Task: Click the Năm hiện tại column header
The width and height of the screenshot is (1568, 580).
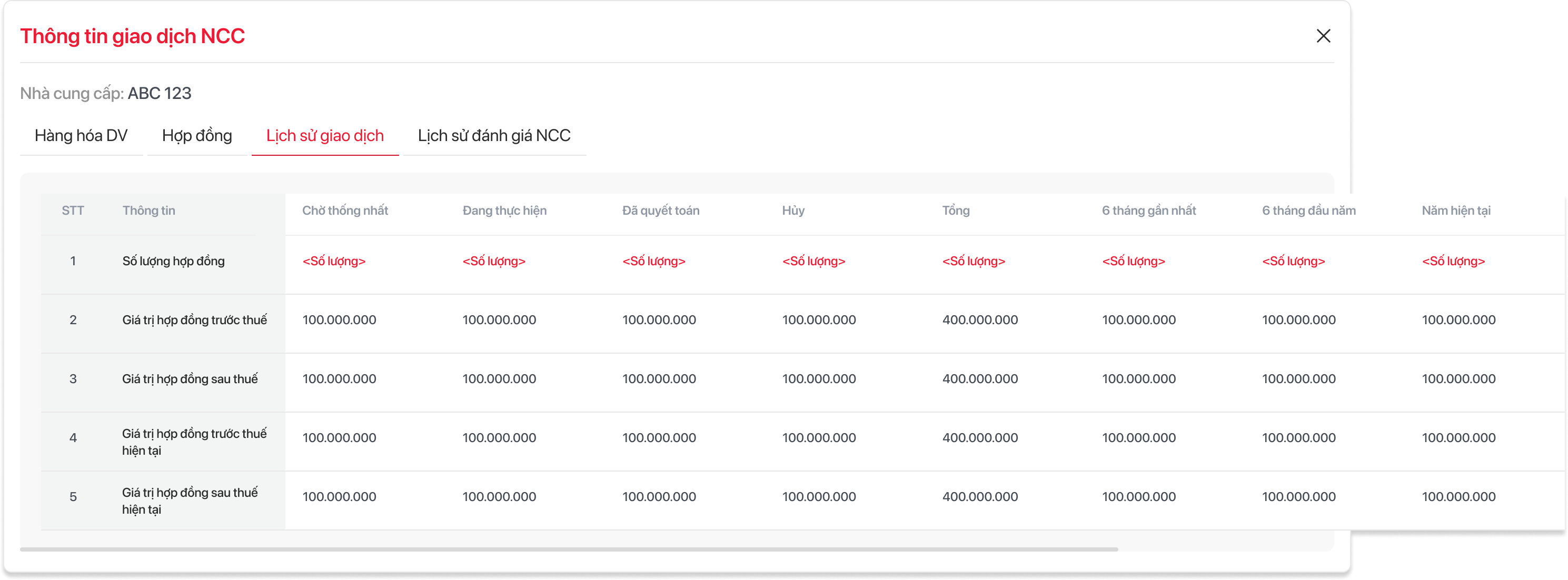Action: (1456, 211)
